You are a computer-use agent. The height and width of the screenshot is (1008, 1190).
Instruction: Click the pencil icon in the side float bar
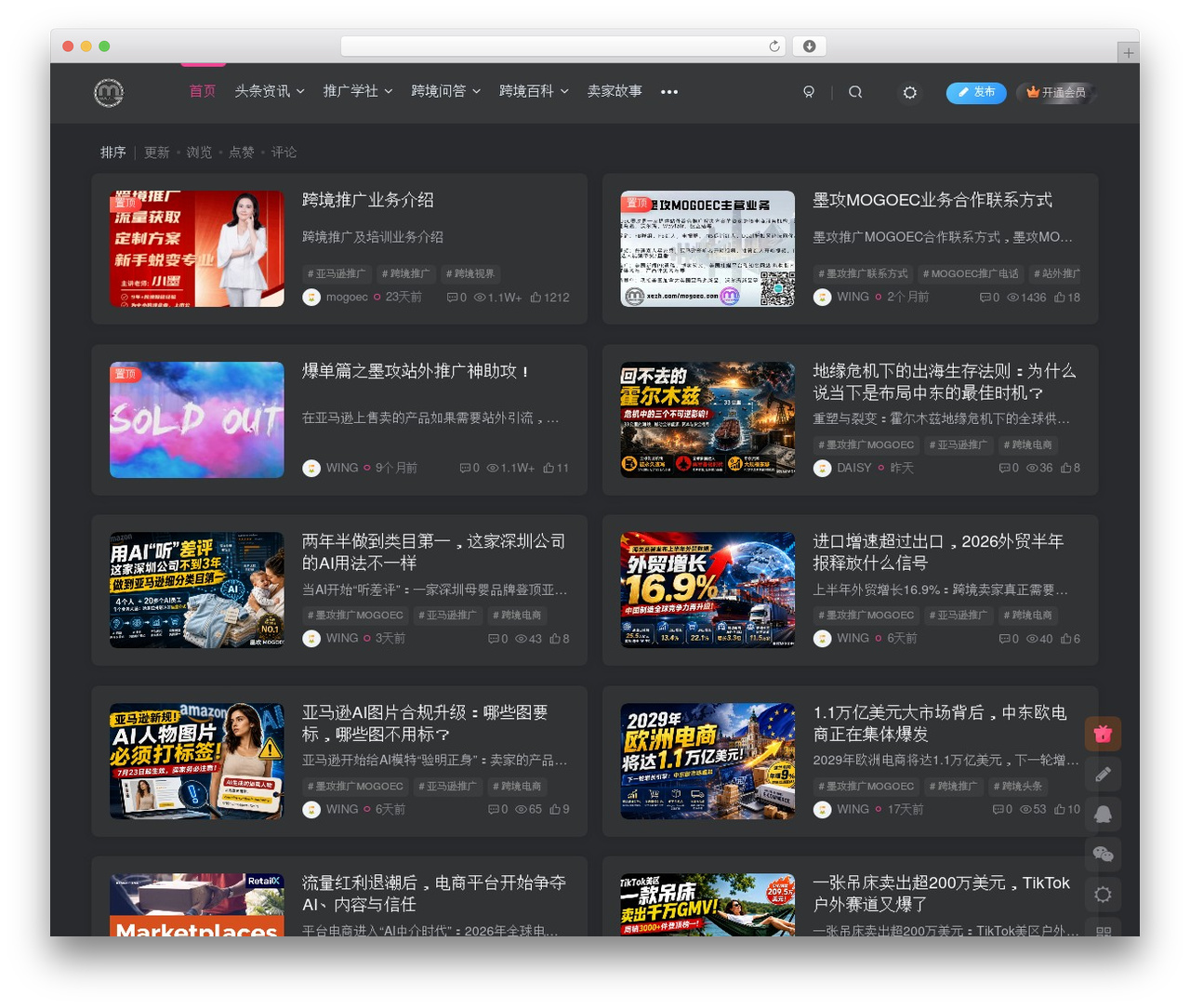[1103, 774]
